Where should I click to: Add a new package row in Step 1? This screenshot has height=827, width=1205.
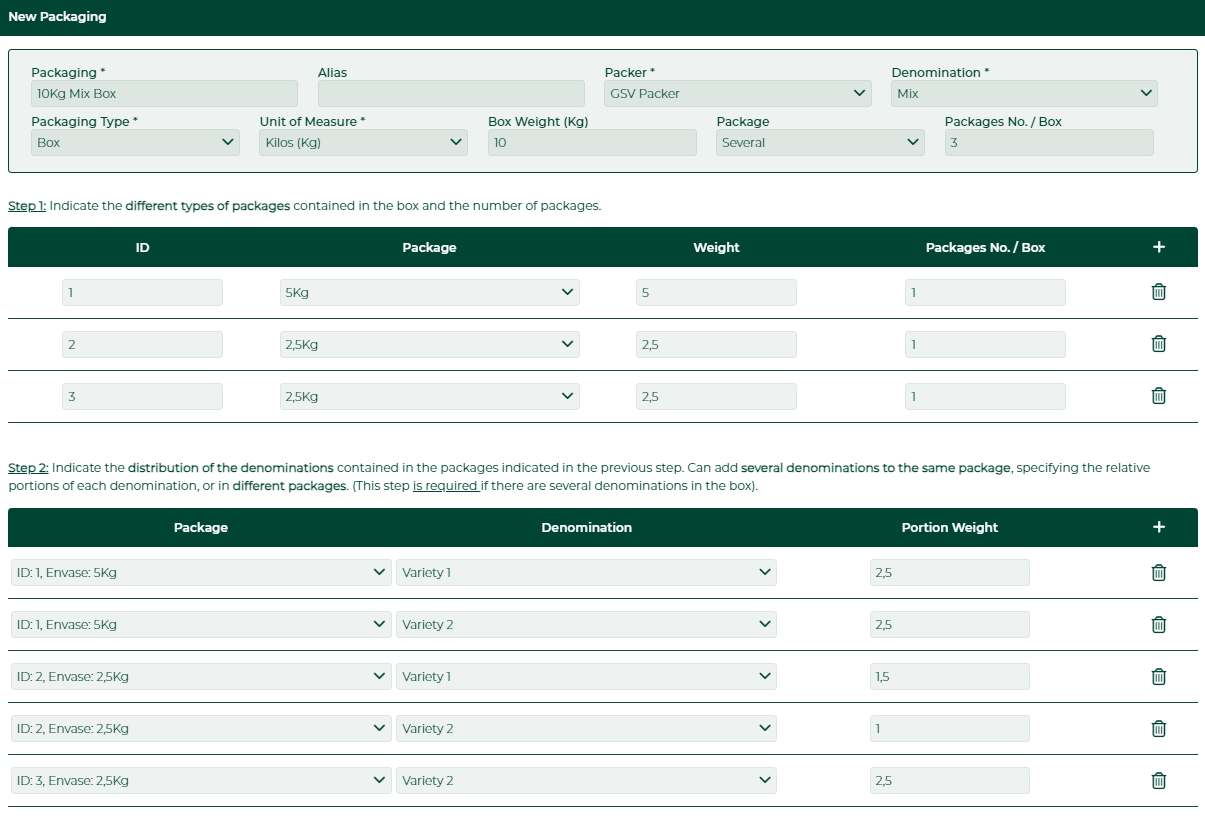point(1159,247)
